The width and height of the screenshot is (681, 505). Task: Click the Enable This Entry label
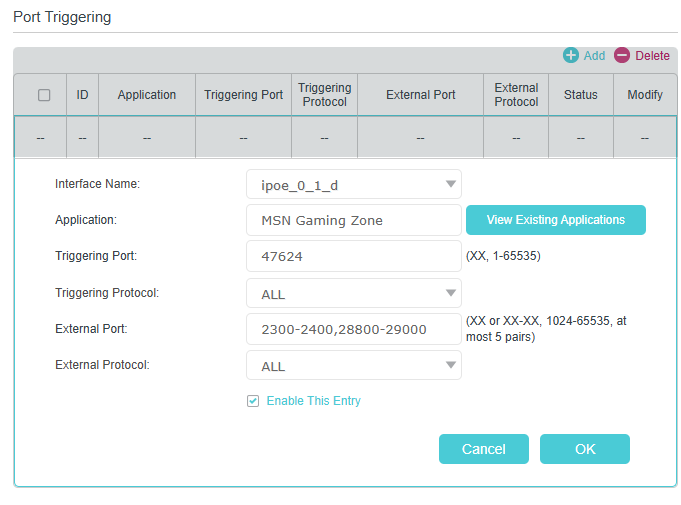(314, 401)
